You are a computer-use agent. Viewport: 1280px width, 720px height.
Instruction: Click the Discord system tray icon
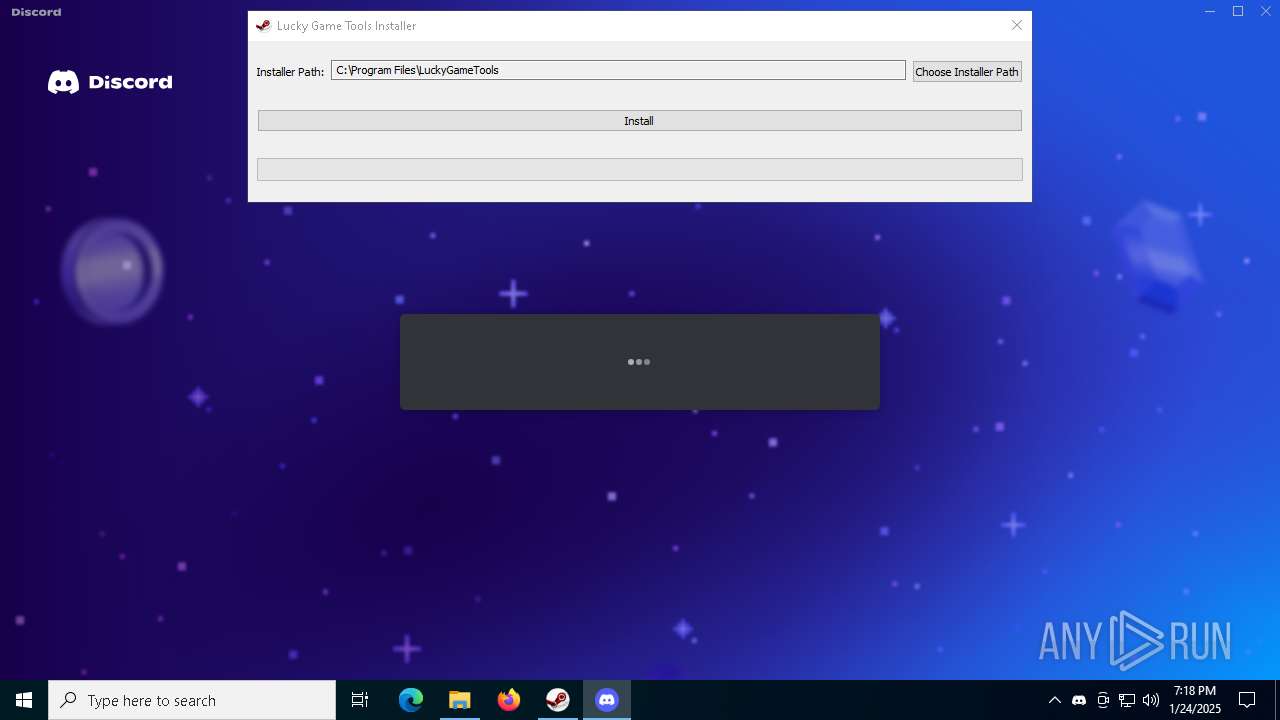[x=1079, y=700]
